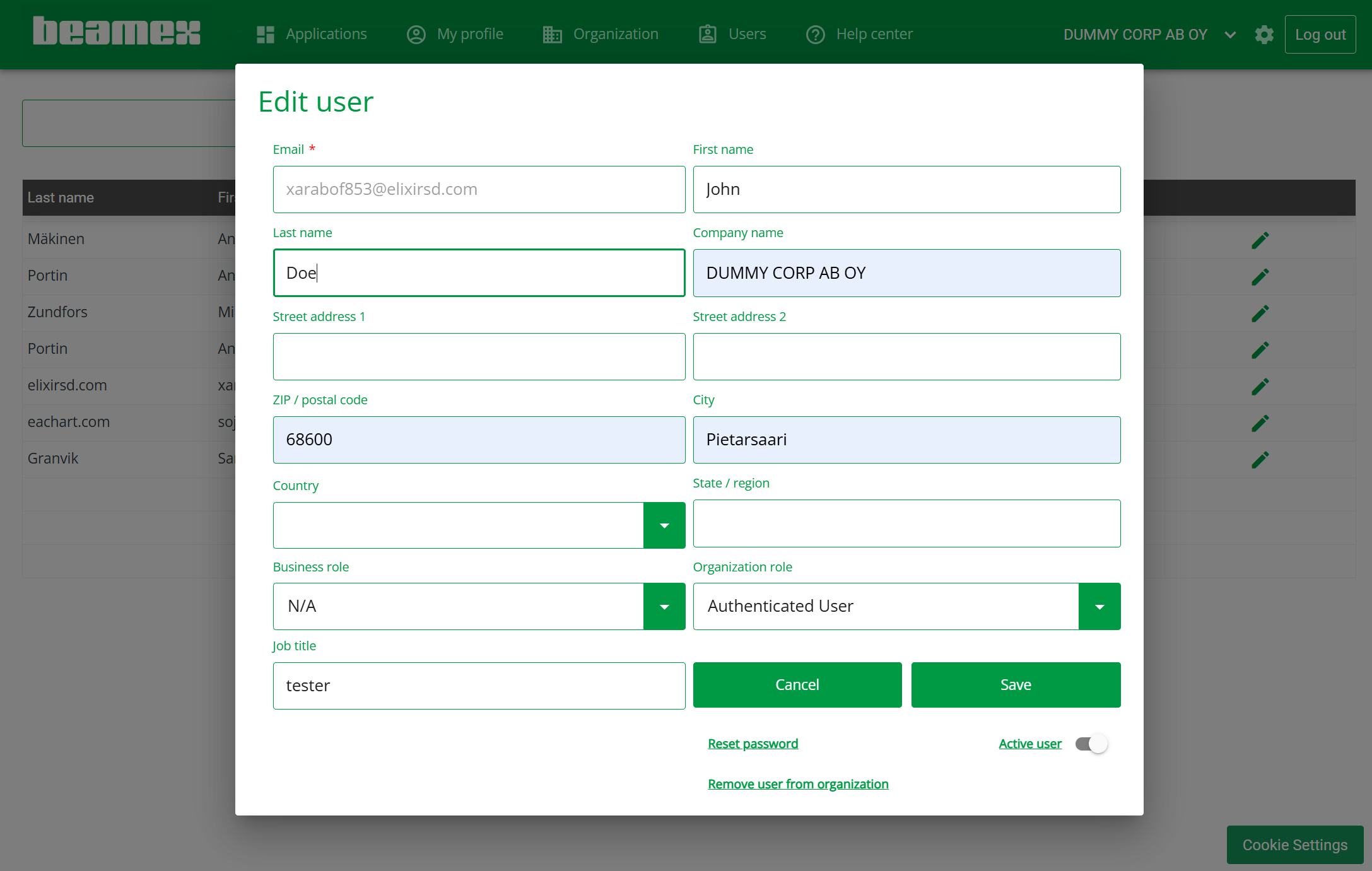Select the Zundfors table row
The width and height of the screenshot is (1372, 871).
pos(129,312)
